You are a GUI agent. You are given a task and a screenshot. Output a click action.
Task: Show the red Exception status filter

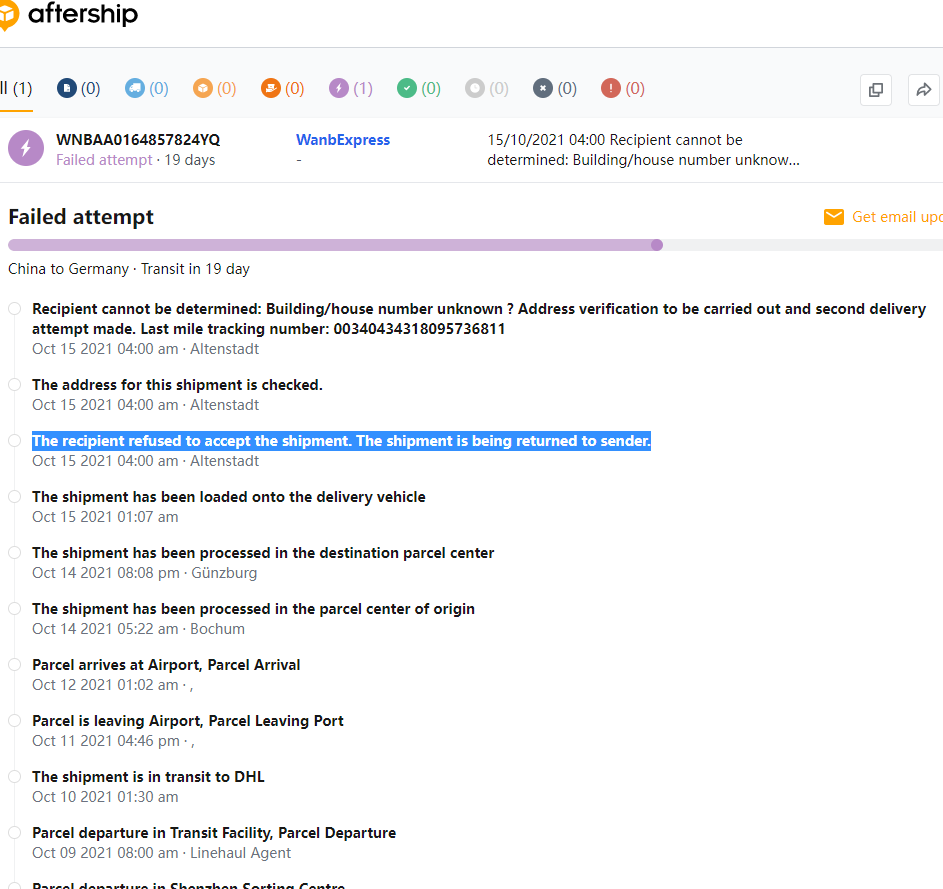pyautogui.click(x=622, y=88)
